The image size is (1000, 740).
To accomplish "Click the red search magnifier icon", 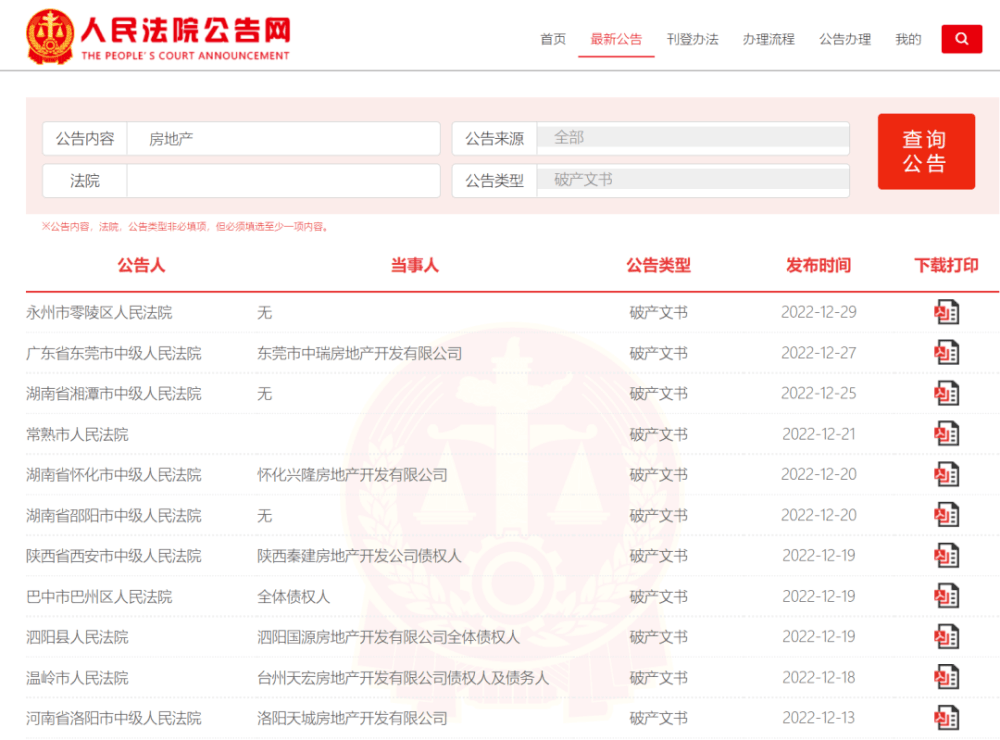I will 961,39.
